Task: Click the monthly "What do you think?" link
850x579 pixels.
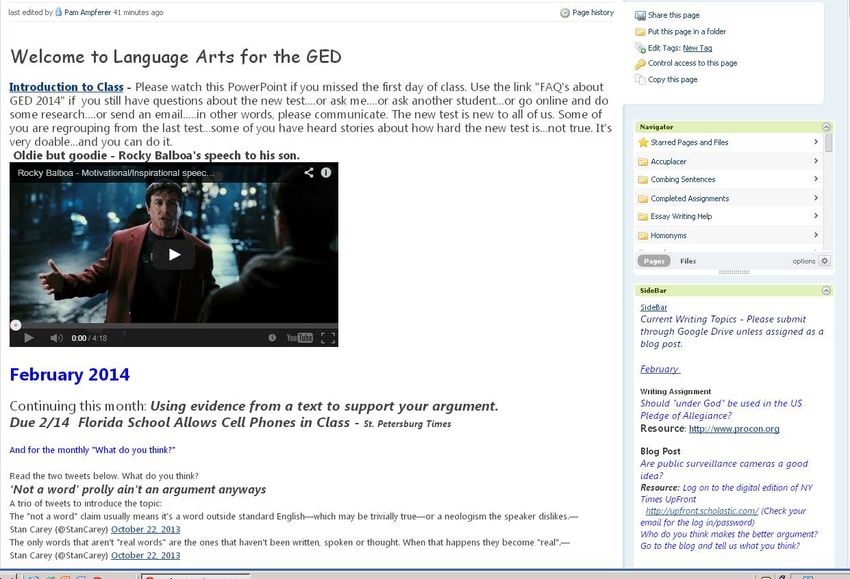Action: point(92,450)
